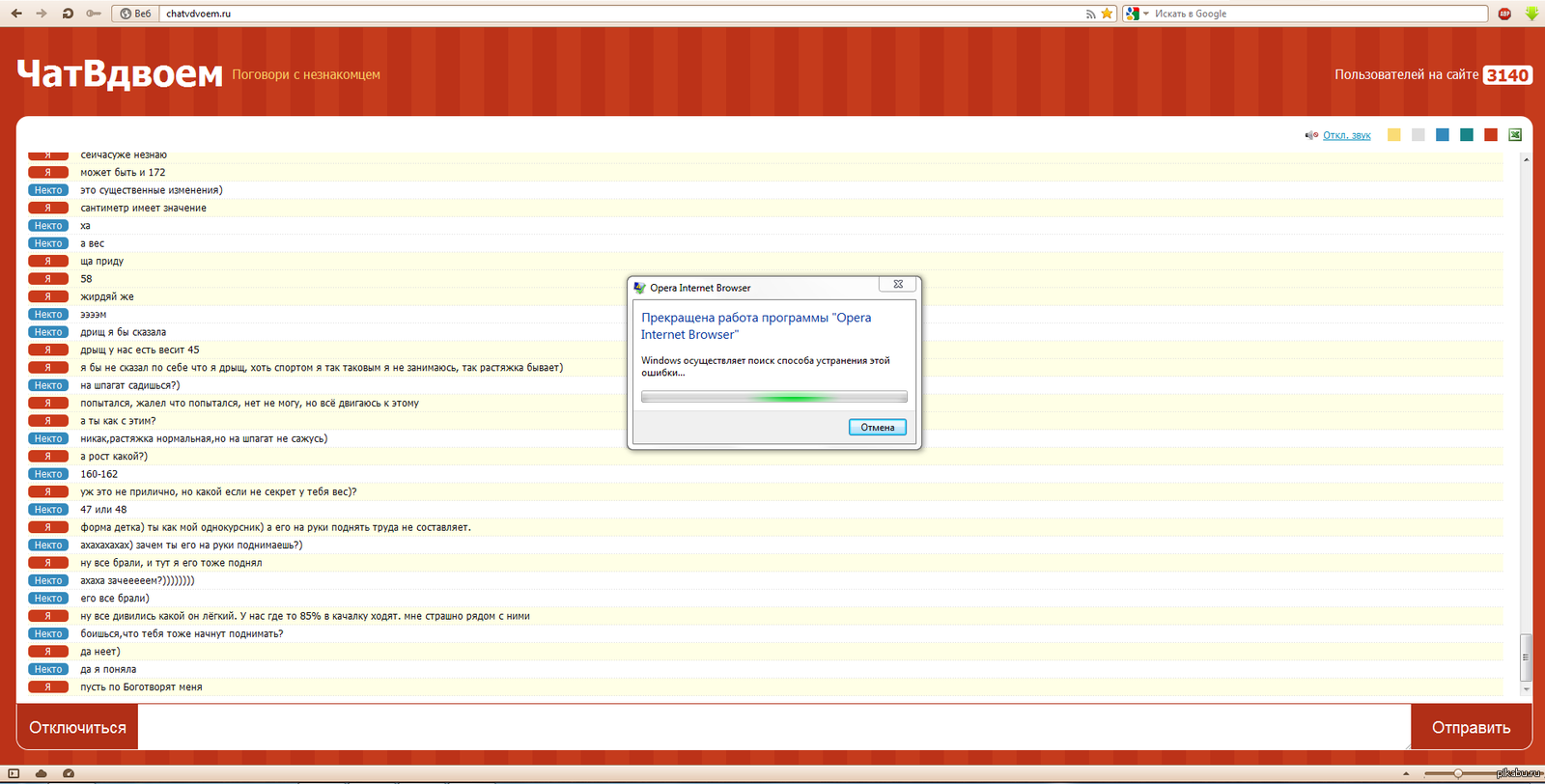
Task: Click 'Некто' label beside 'а вес'
Action: (48, 243)
